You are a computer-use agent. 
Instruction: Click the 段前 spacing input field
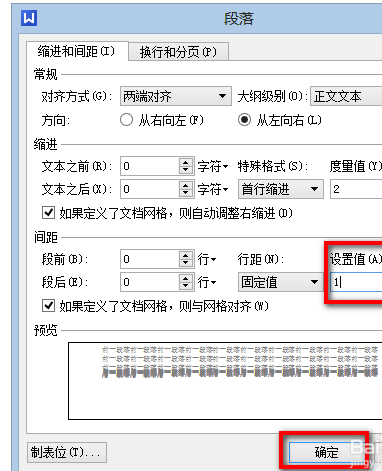(x=150, y=259)
